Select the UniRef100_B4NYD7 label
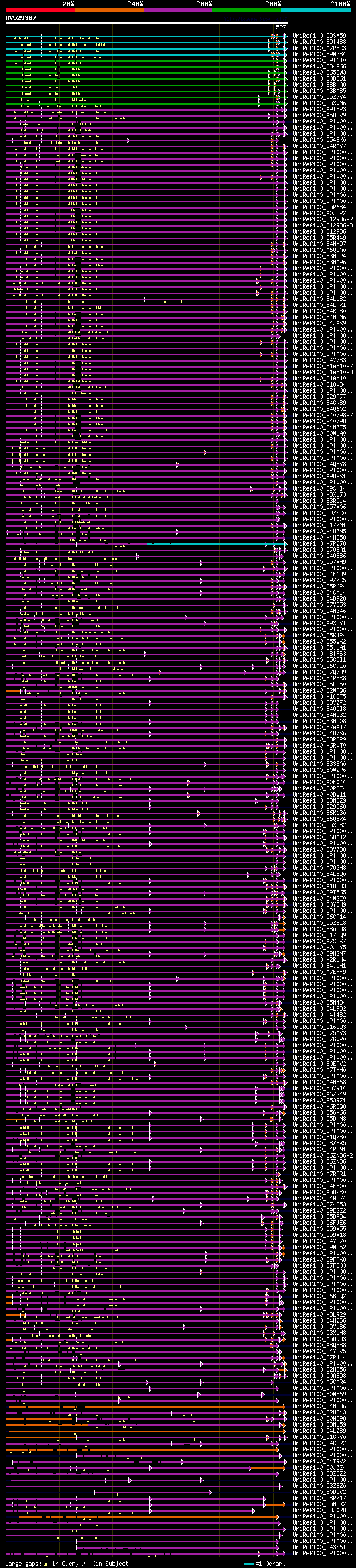The image size is (356, 1568). click(x=319, y=244)
